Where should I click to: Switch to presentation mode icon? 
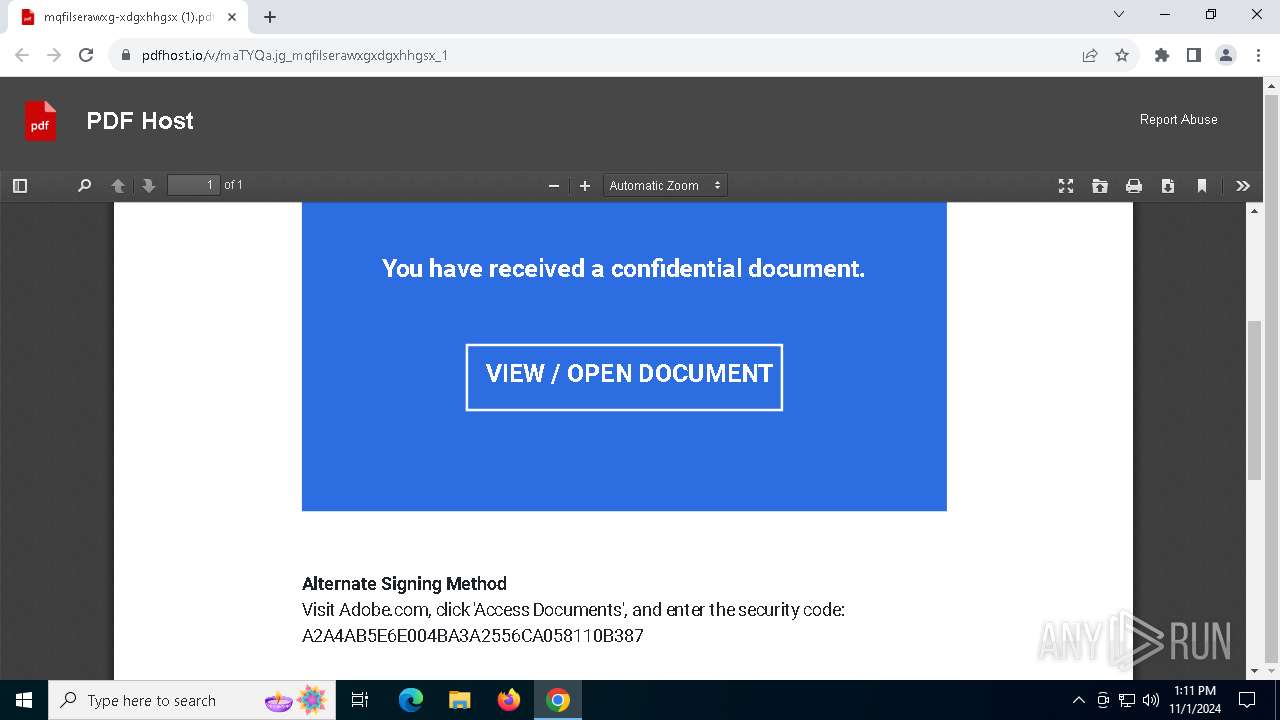(1066, 186)
